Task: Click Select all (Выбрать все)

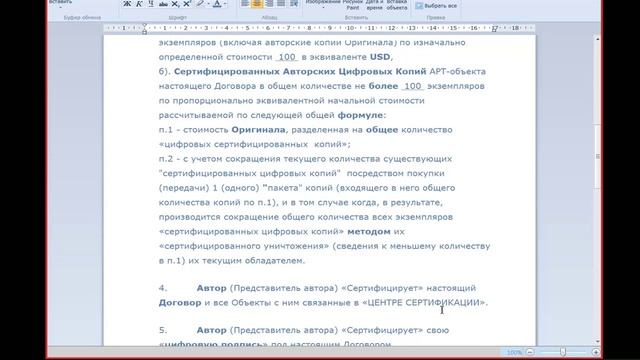Action: click(x=436, y=6)
